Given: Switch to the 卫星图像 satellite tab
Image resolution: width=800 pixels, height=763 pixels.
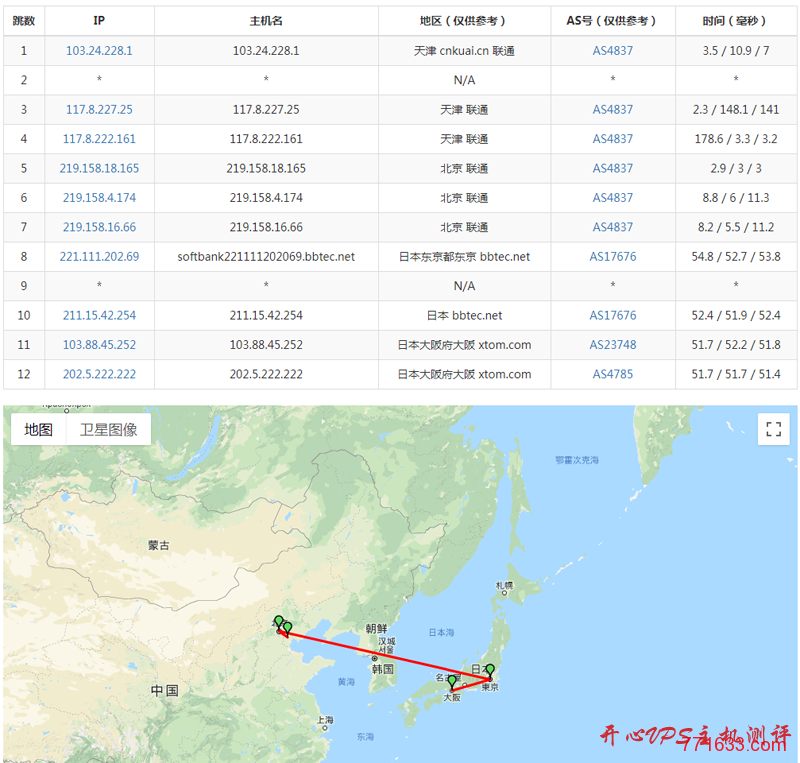Looking at the screenshot, I should tap(108, 429).
